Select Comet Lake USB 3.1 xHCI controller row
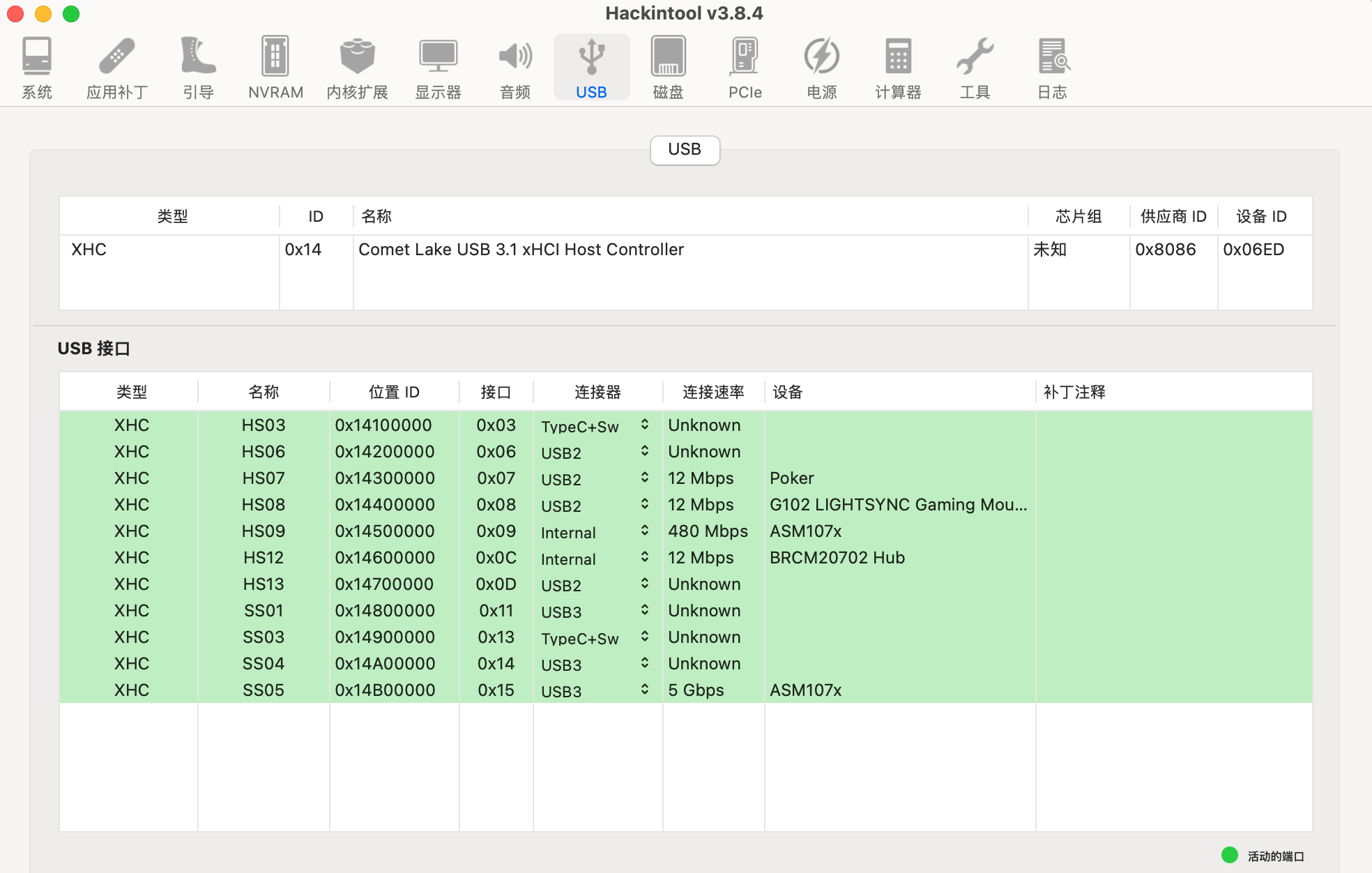 (686, 250)
